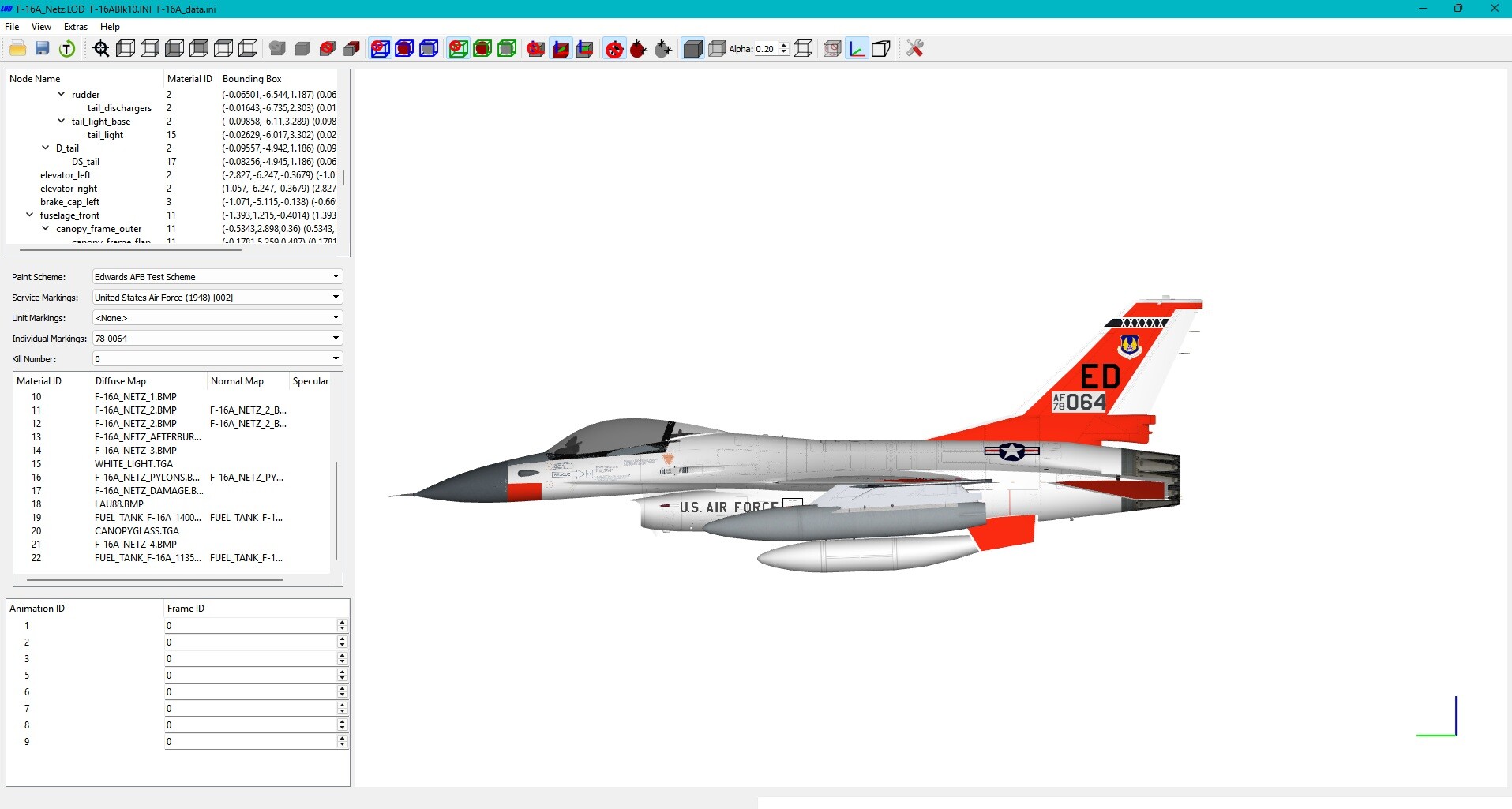Screen dimensions: 1512x809
Task: Collapse the fuselage_front tree node
Action: [30, 215]
